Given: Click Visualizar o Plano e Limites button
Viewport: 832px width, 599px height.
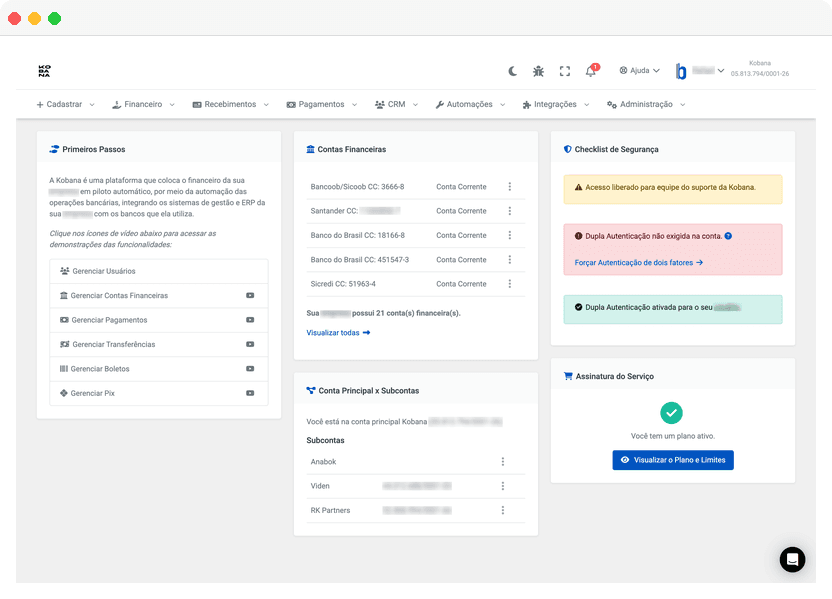Looking at the screenshot, I should (672, 460).
